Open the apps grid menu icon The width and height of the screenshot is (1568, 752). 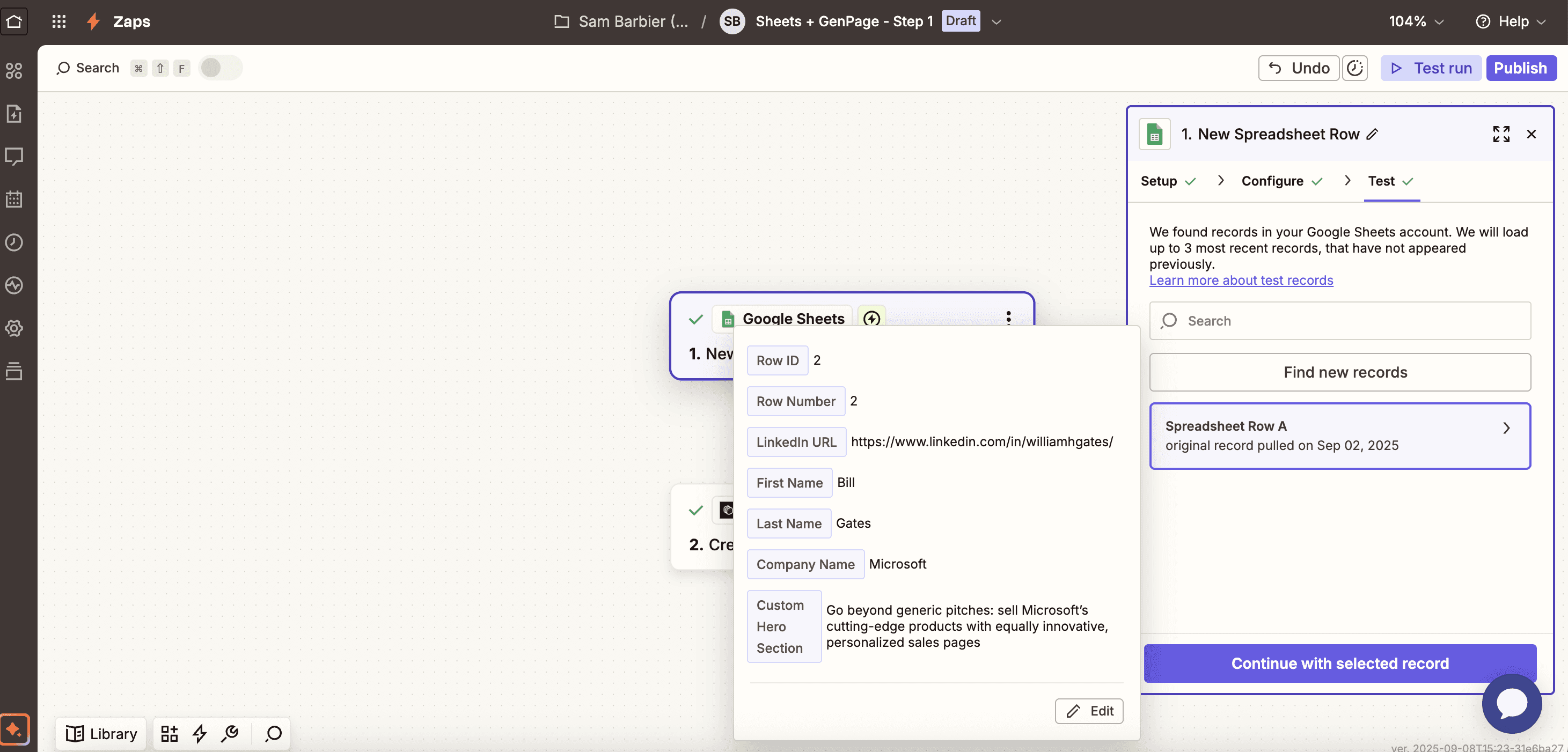click(x=58, y=22)
